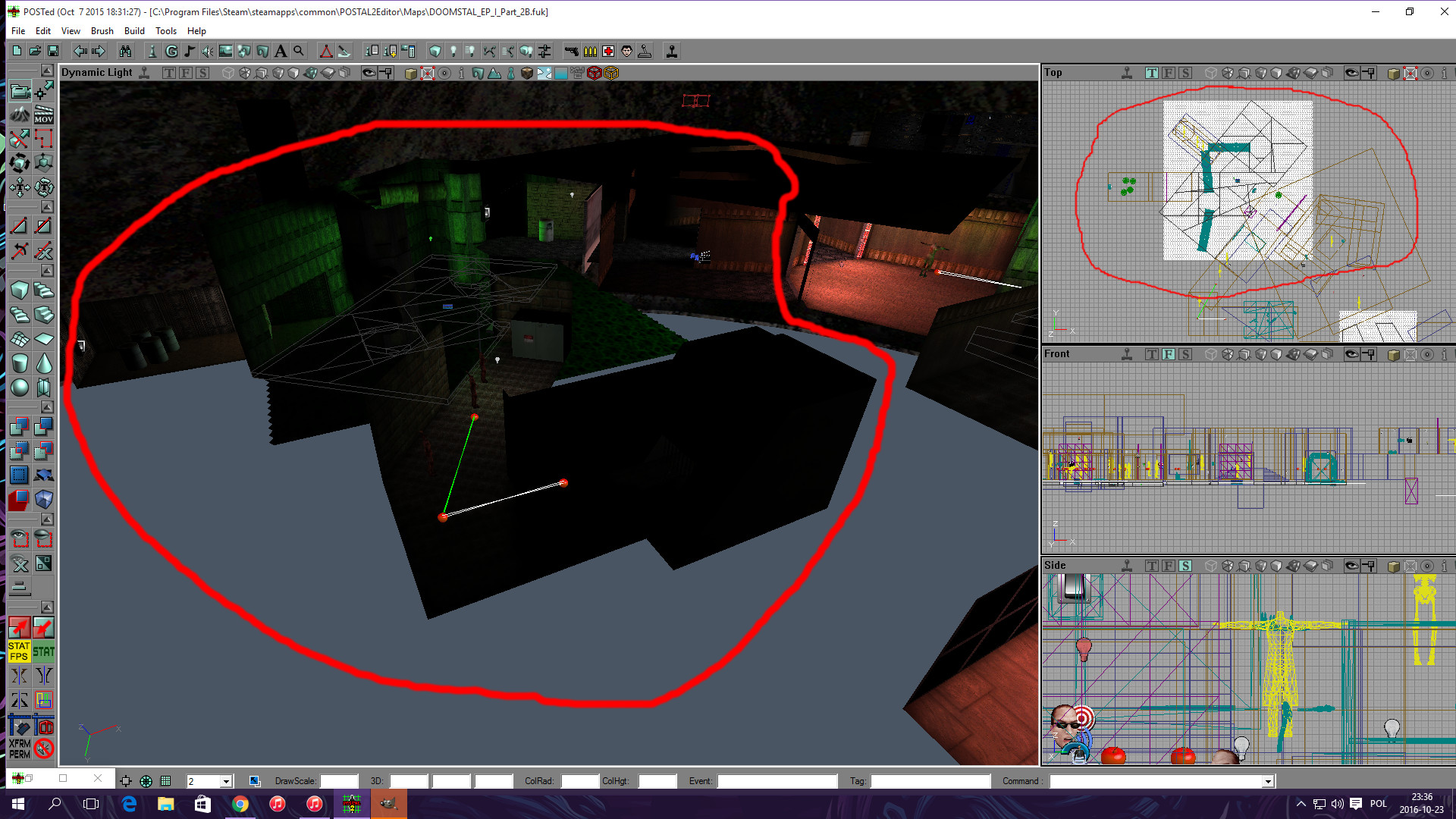Open the text-style A browser icon
1456x819 pixels.
coord(281,51)
